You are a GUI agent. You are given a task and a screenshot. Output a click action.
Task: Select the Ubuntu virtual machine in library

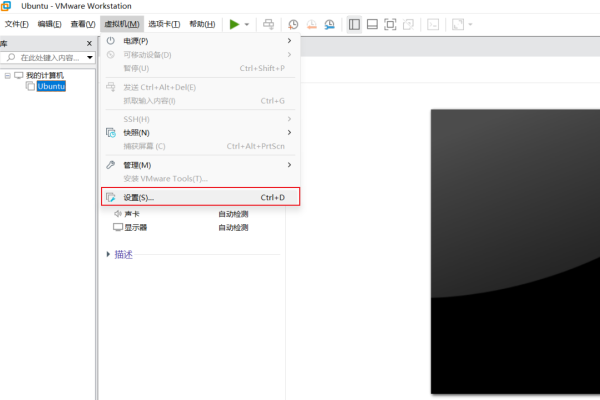pos(51,86)
